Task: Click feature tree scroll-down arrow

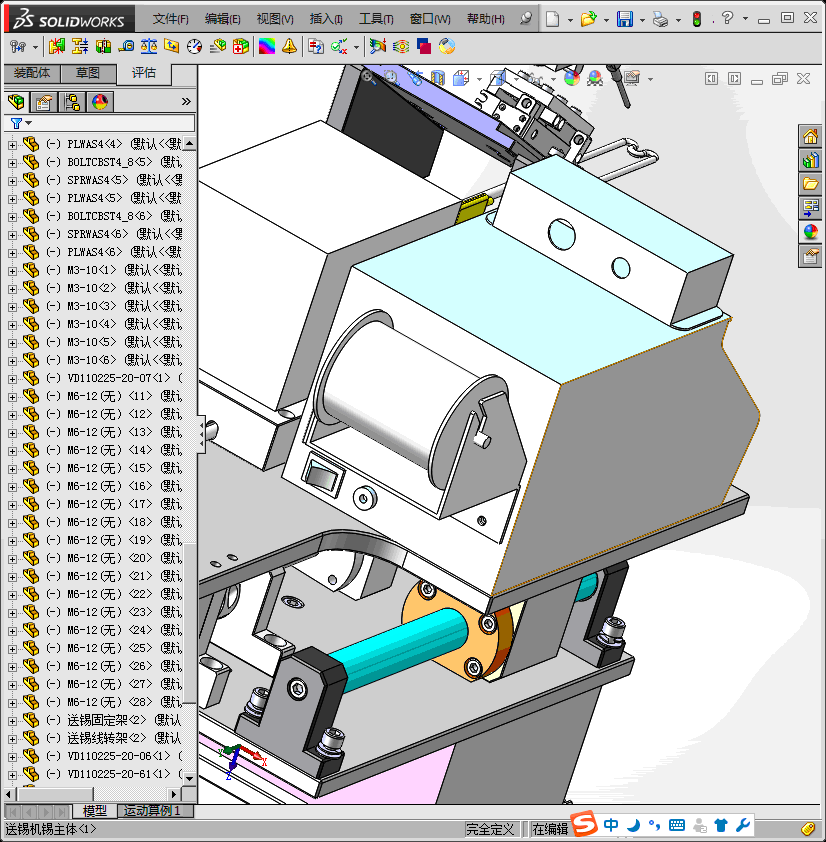Action: click(190, 778)
